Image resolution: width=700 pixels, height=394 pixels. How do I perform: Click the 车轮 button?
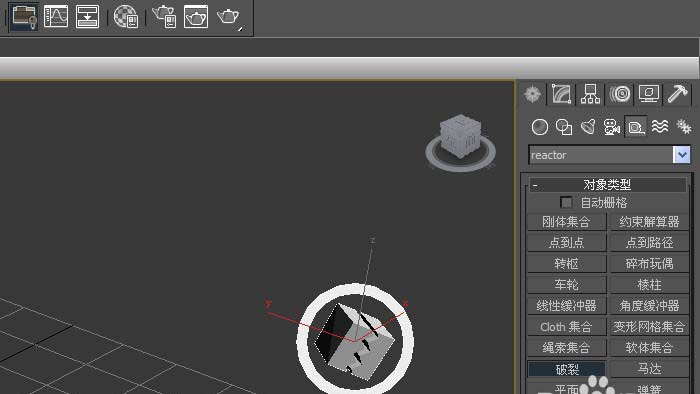[x=567, y=285]
